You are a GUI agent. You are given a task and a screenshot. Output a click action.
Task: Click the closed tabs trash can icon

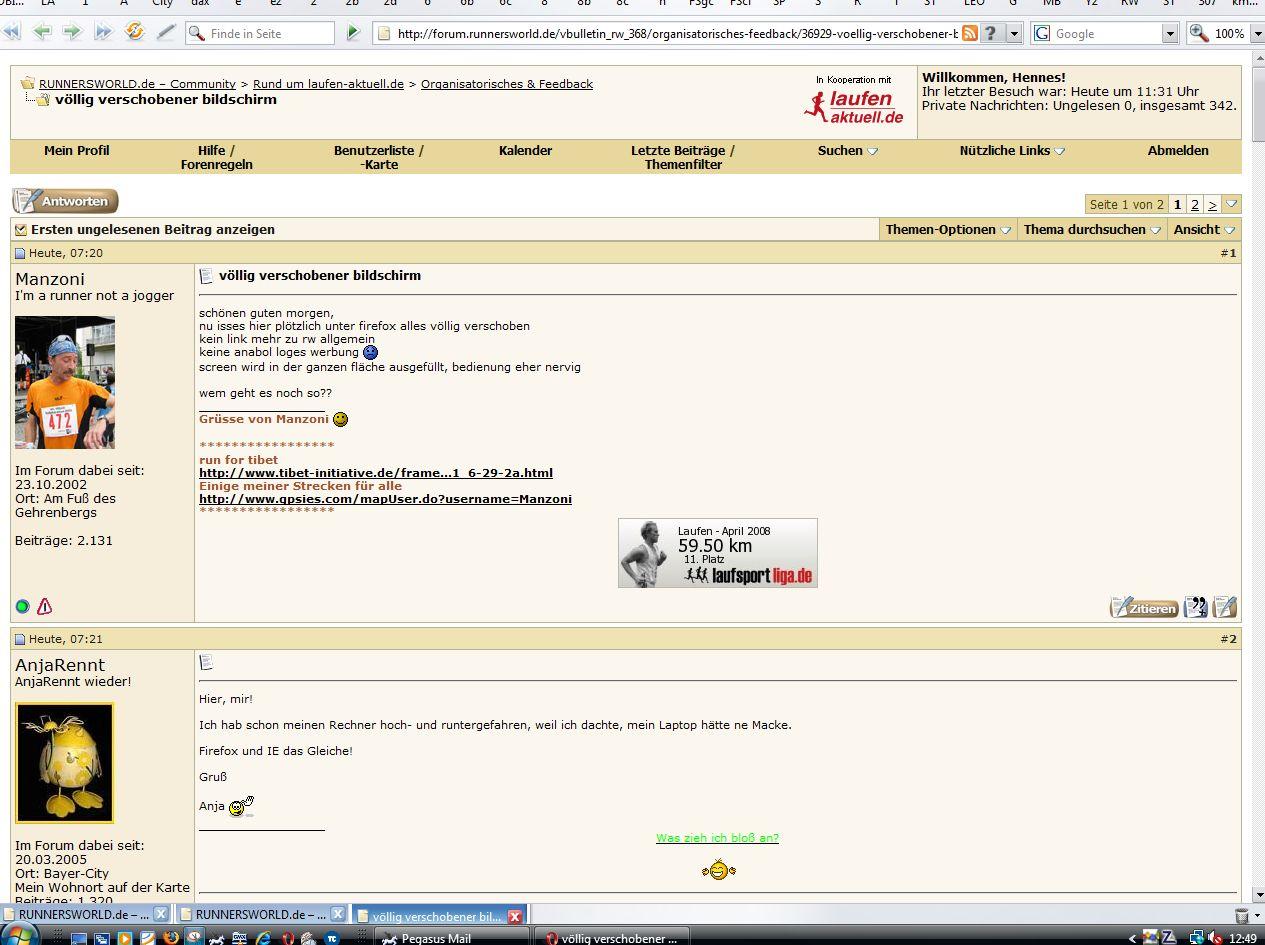pos(1242,915)
